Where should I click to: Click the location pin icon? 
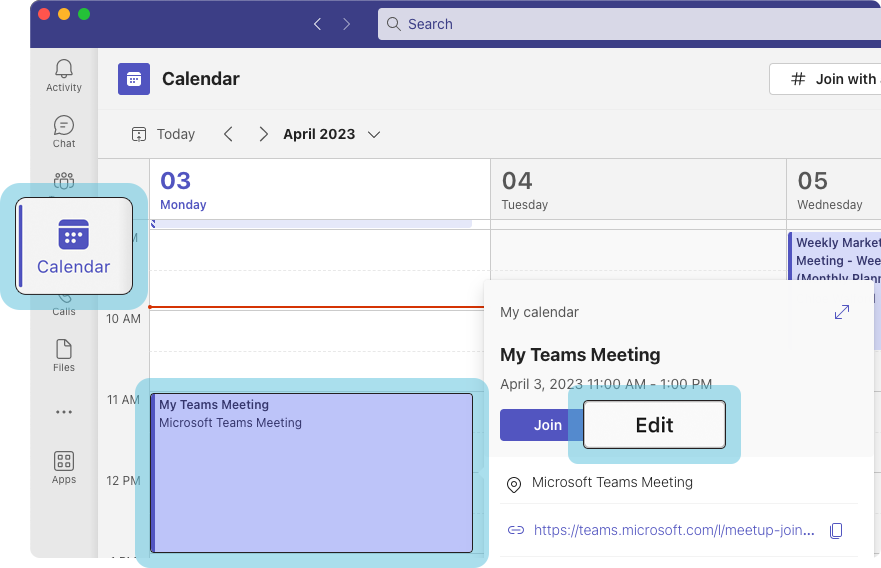(514, 484)
